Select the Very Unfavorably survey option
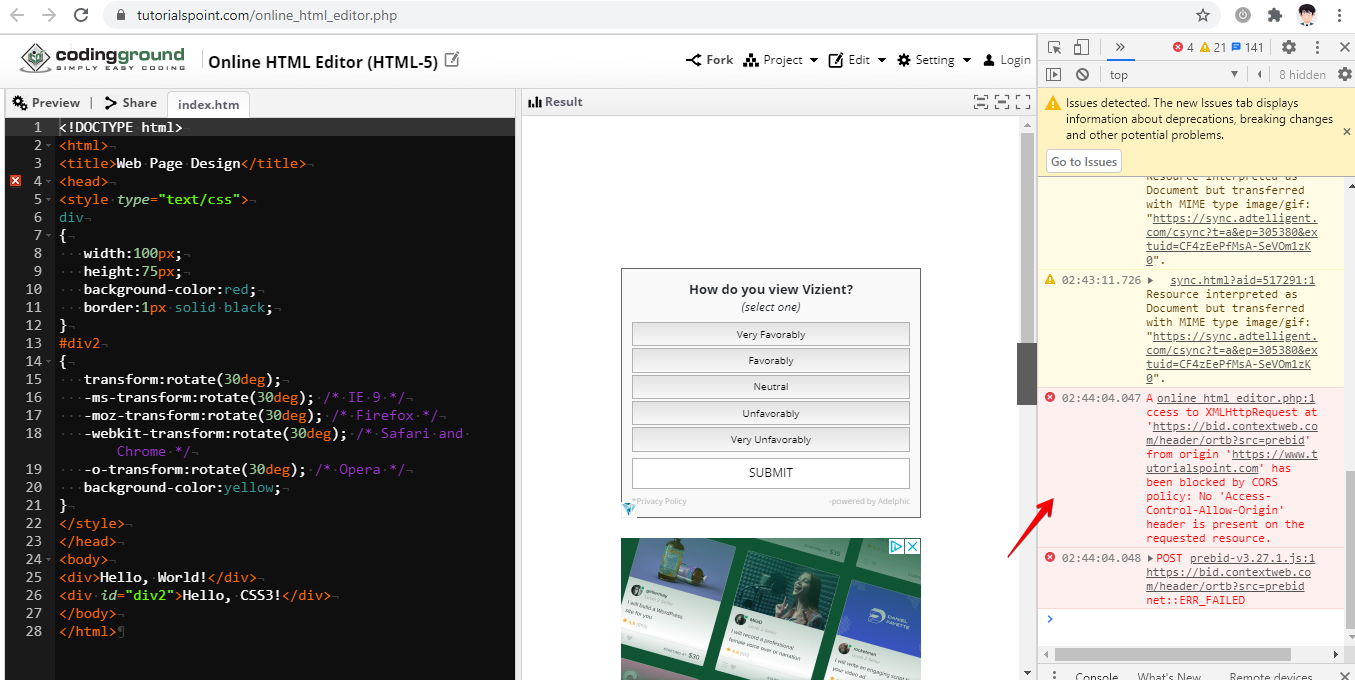The height and width of the screenshot is (680, 1355). pyautogui.click(x=770, y=439)
